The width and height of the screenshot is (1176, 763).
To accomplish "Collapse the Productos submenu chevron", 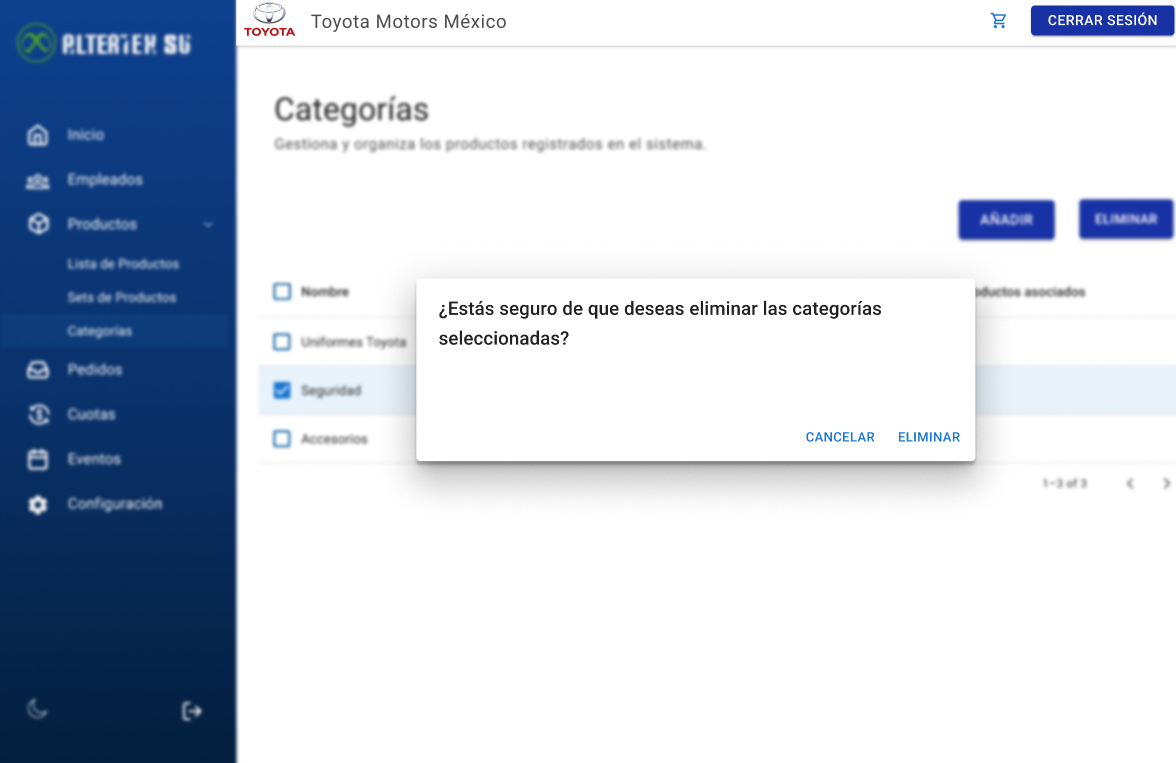I will coord(208,224).
